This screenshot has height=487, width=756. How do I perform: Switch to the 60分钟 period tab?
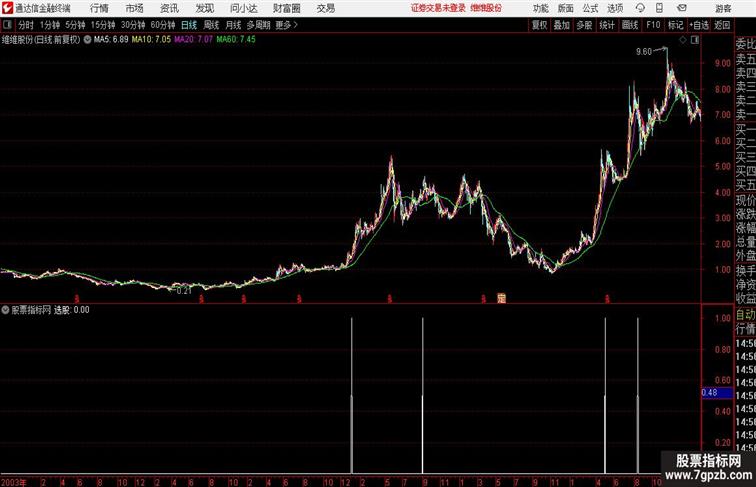[x=163, y=25]
